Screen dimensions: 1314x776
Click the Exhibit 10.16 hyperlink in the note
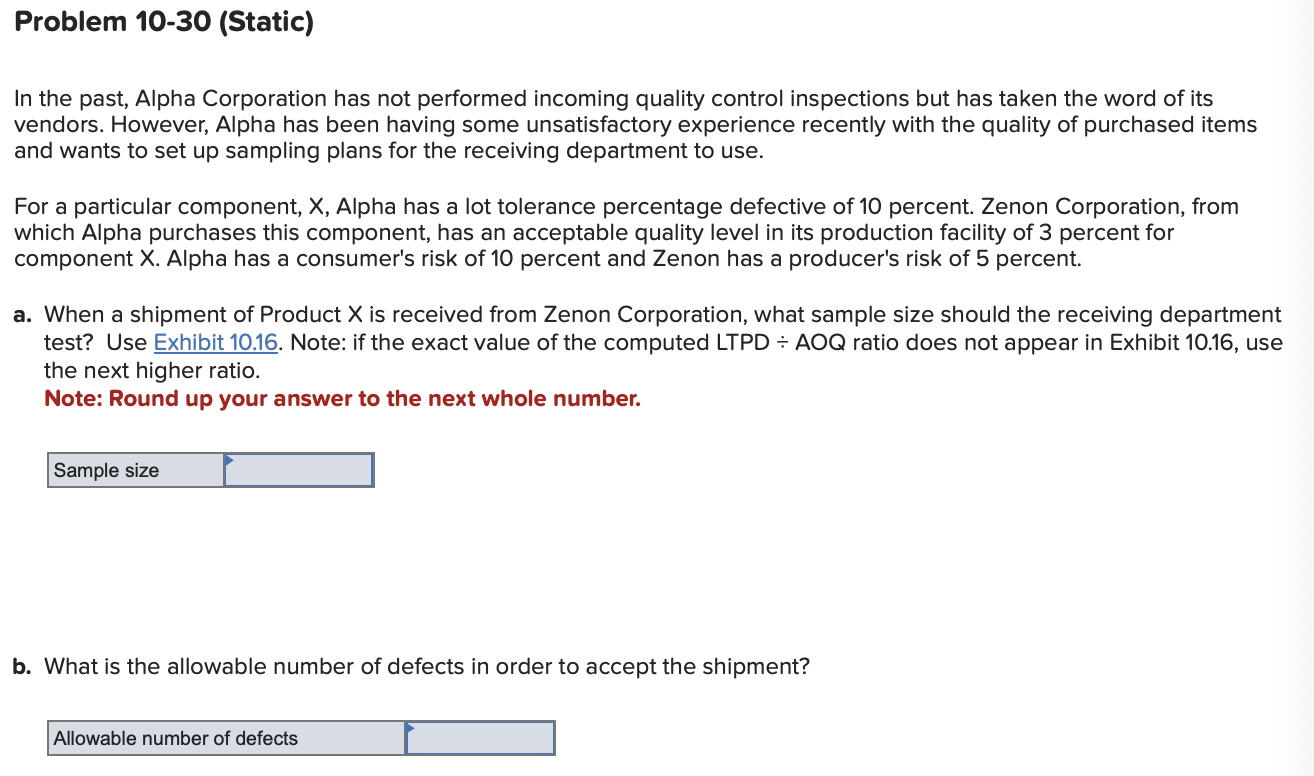[216, 342]
